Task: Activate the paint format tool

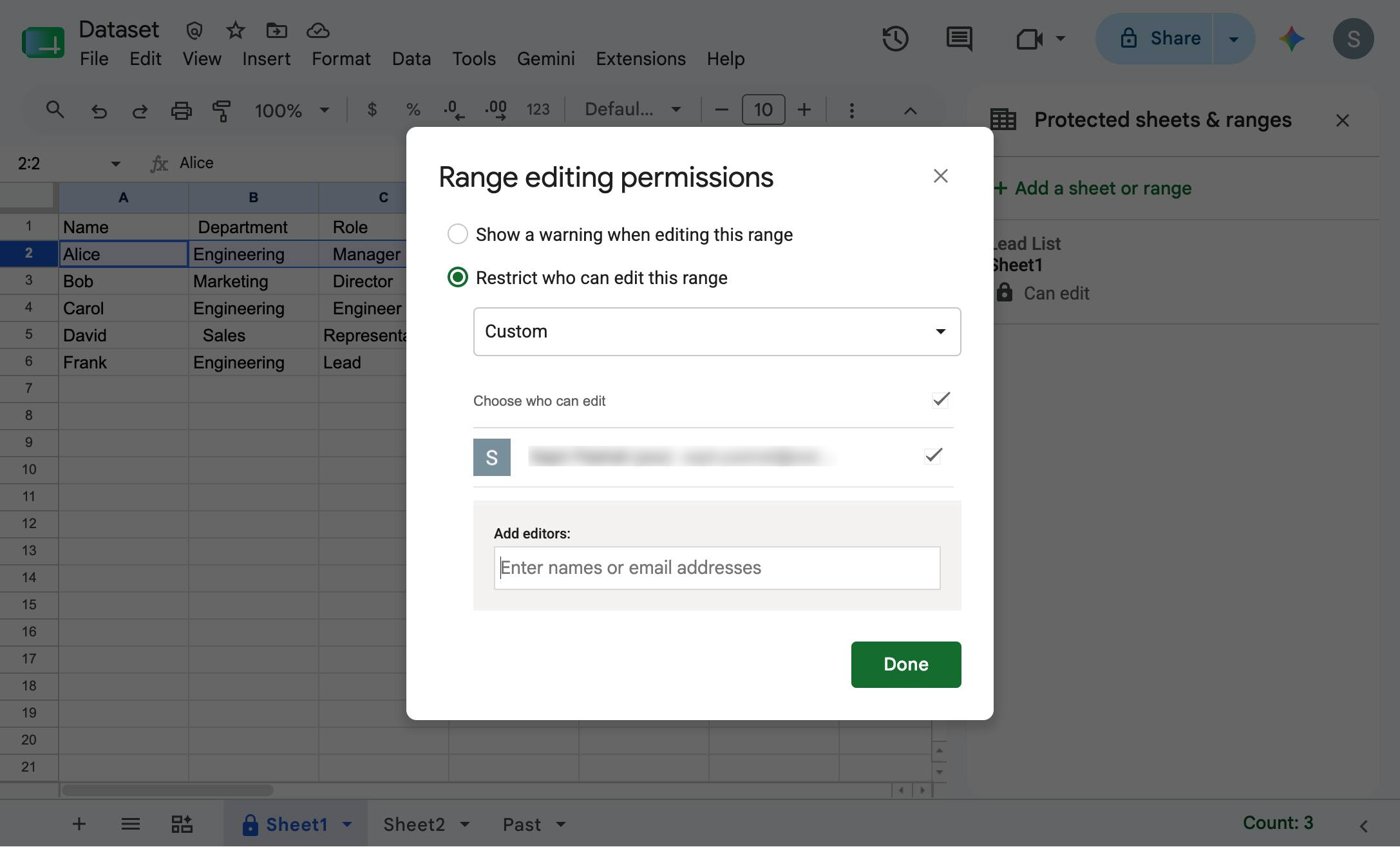Action: (222, 111)
